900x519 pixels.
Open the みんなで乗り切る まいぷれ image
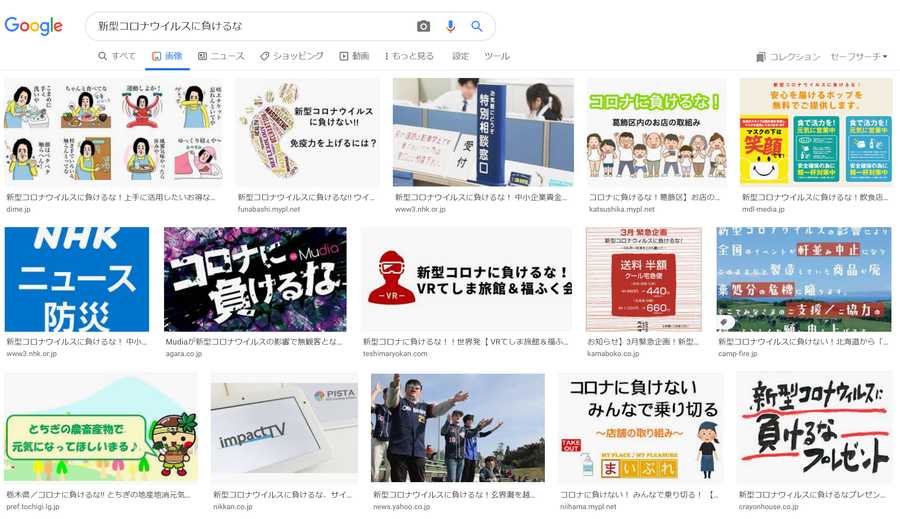(x=641, y=427)
